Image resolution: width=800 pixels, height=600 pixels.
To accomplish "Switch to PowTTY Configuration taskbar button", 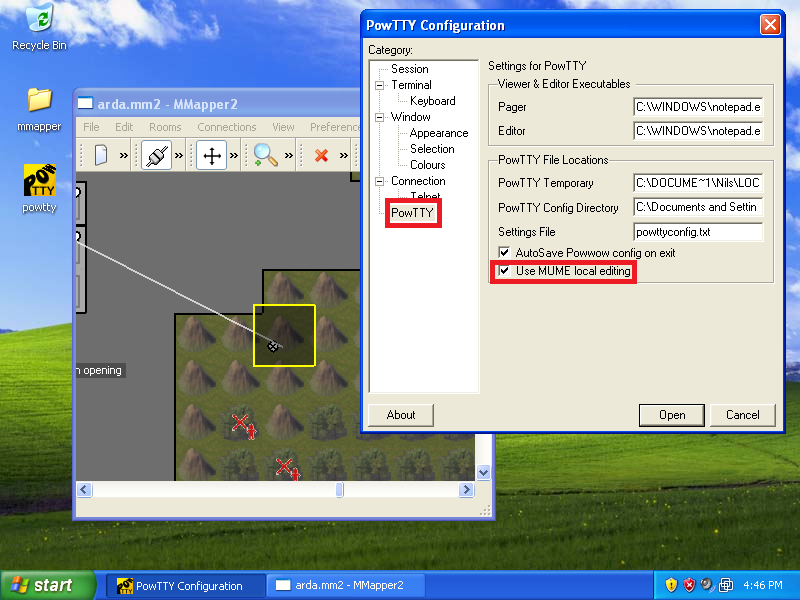I will (x=186, y=585).
